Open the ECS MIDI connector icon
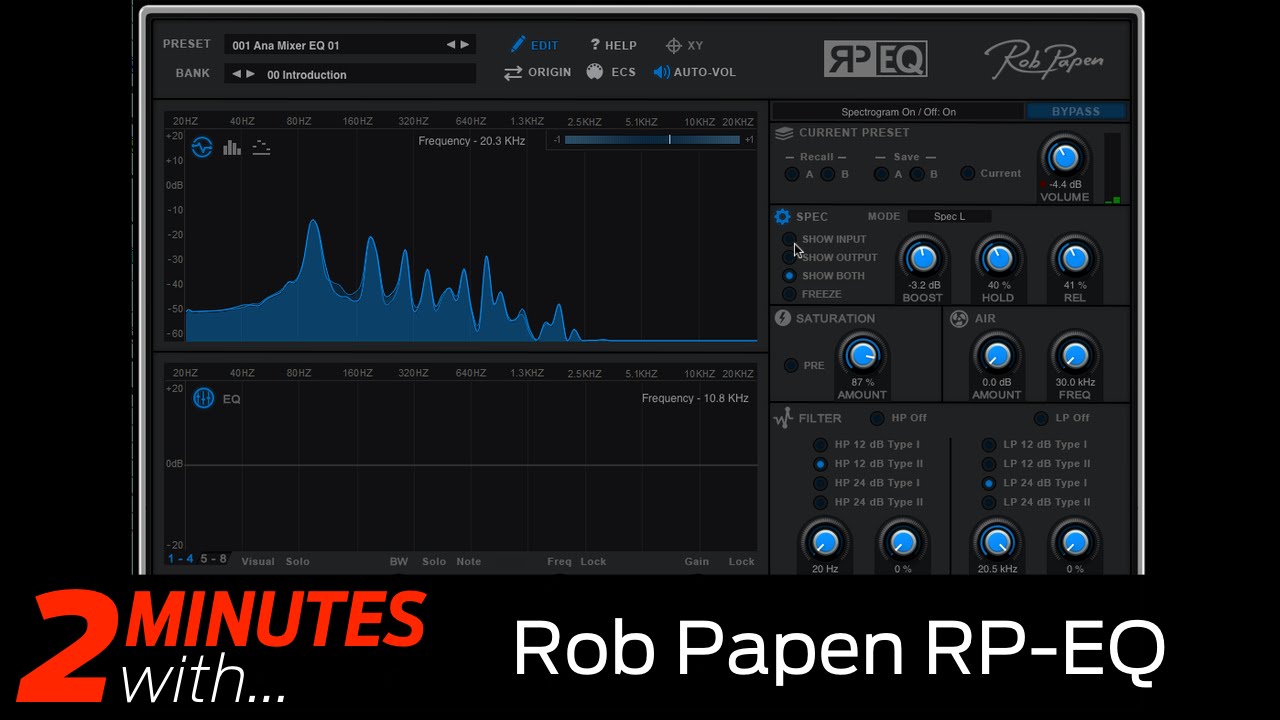The width and height of the screenshot is (1280, 720). 595,72
